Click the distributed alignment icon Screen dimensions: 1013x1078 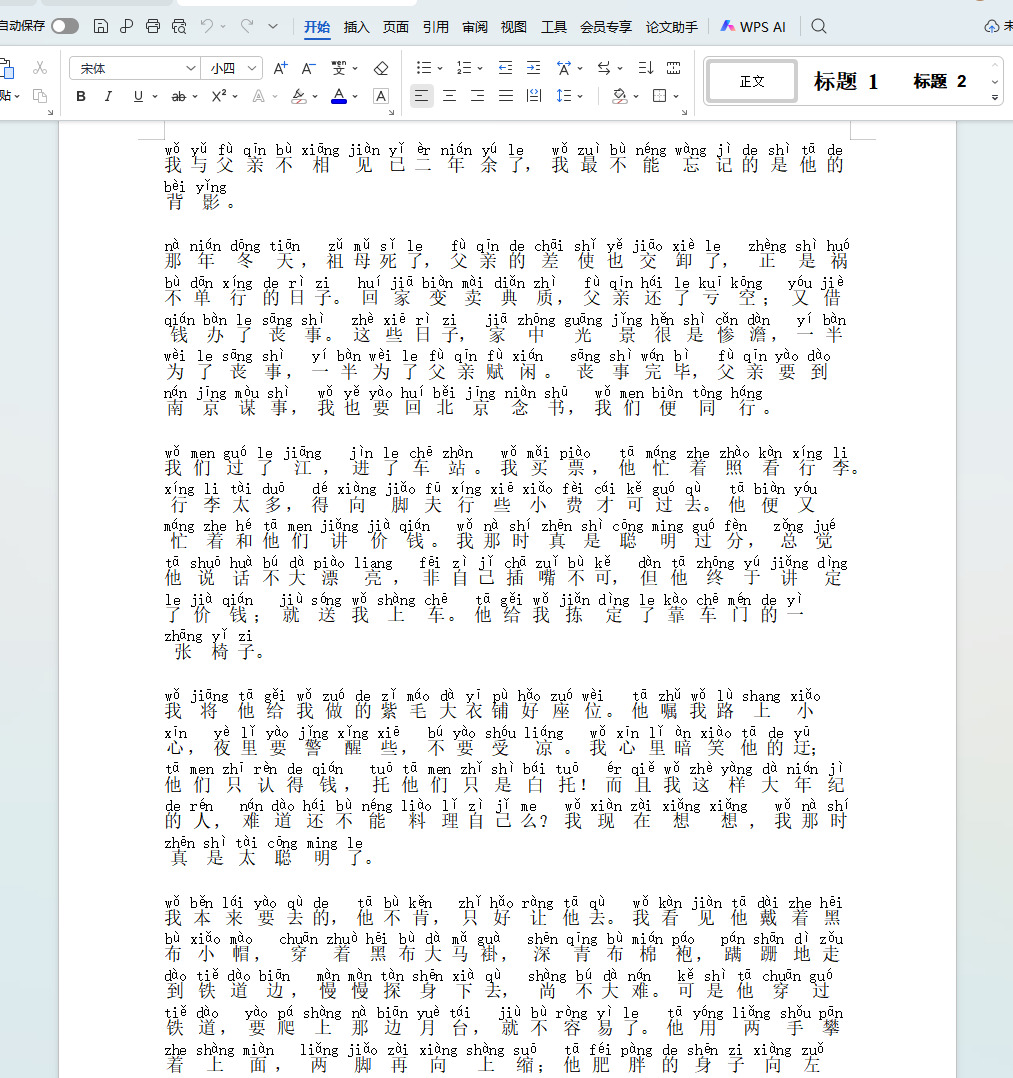(x=534, y=96)
